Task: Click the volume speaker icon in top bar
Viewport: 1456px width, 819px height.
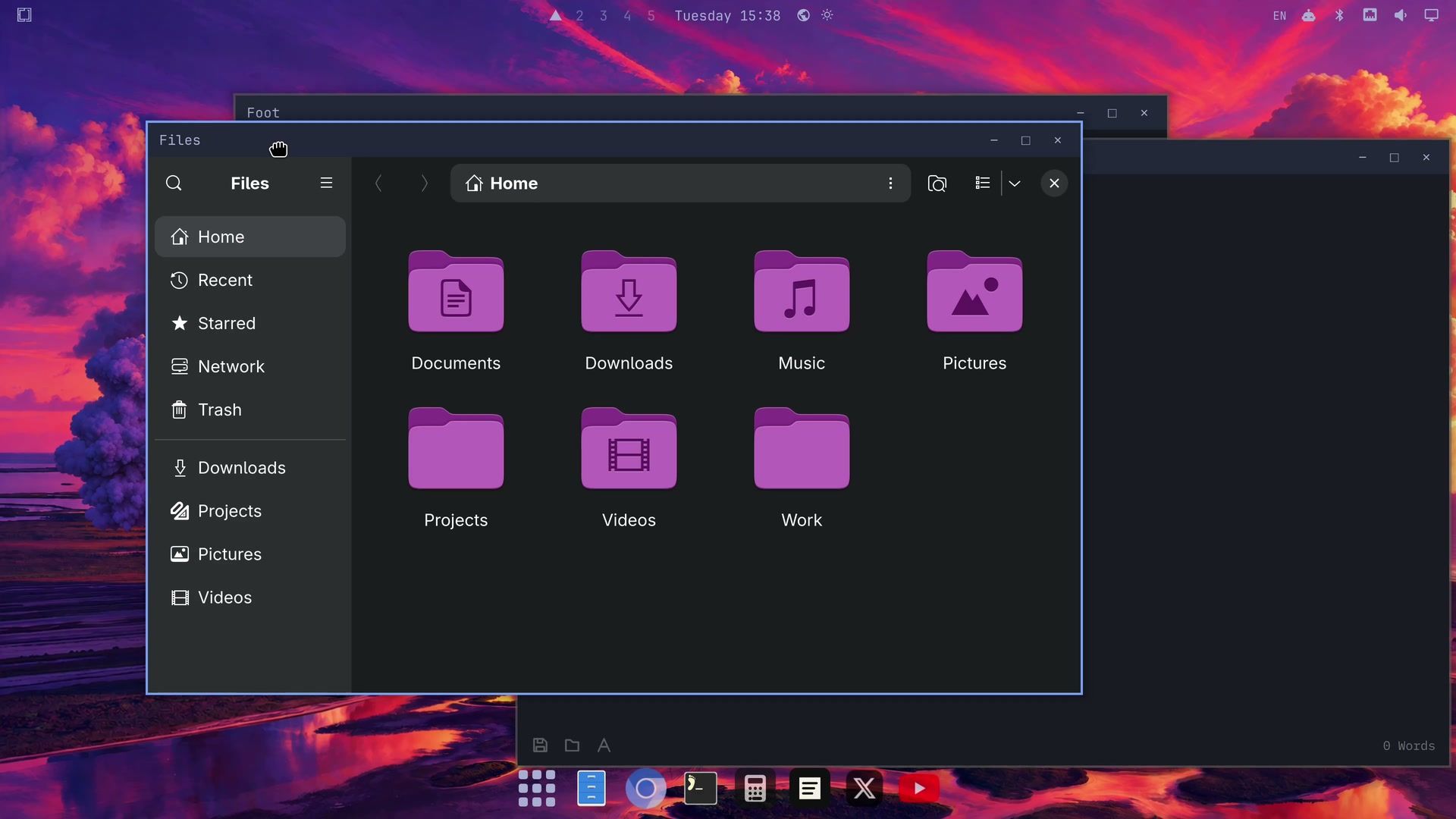Action: click(x=1401, y=15)
